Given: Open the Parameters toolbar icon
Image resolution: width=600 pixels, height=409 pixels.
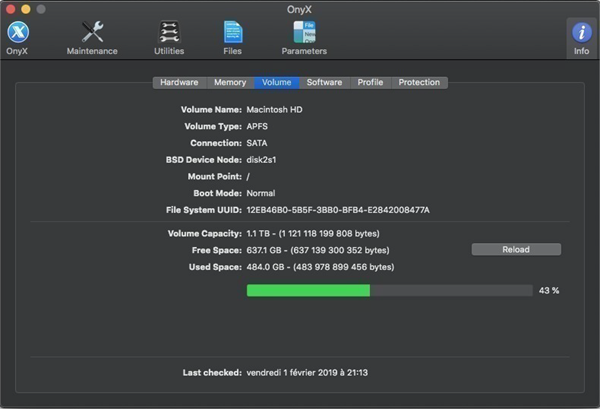Looking at the screenshot, I should (304, 38).
